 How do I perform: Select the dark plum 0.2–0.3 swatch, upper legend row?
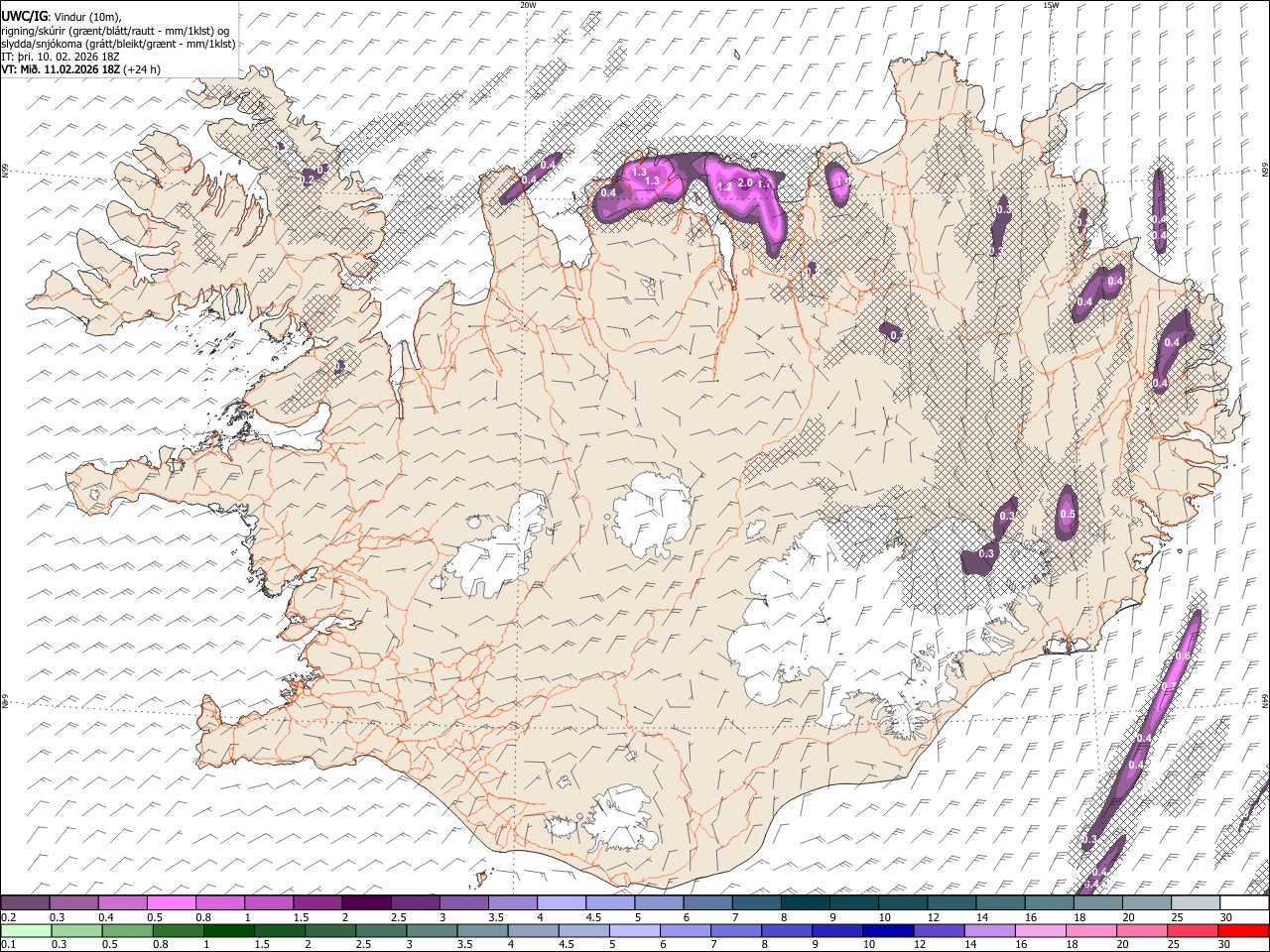(25, 902)
